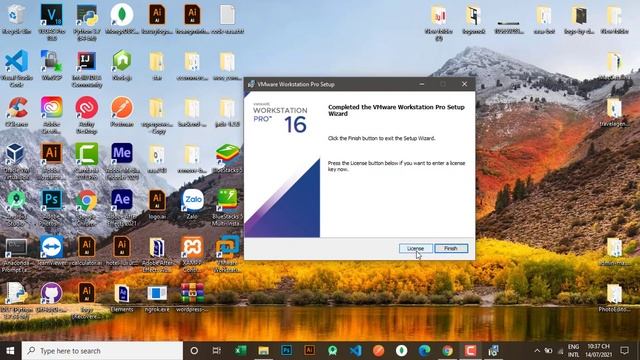Open Microsoft Edge from the taskbar
640x360 pixels.
coord(424,351)
